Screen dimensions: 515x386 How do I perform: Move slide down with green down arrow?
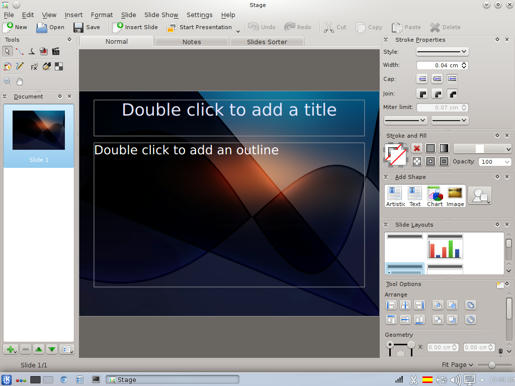click(x=52, y=349)
